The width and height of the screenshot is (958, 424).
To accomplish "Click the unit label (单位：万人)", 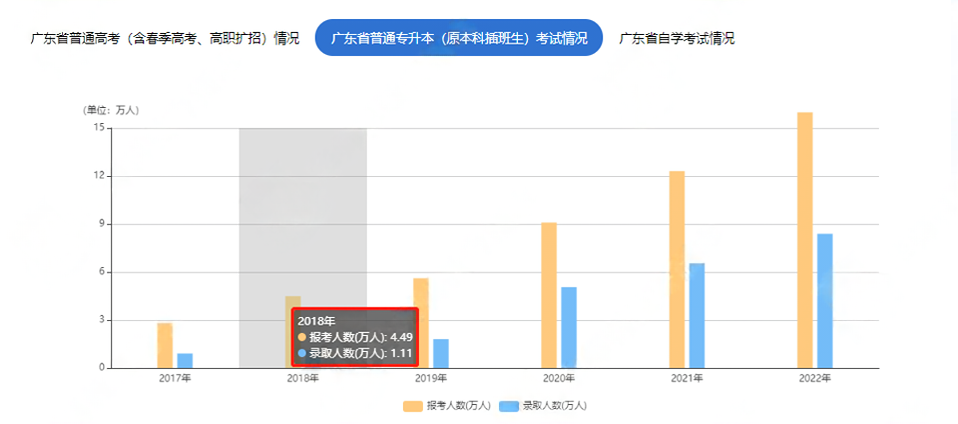I will [111, 111].
